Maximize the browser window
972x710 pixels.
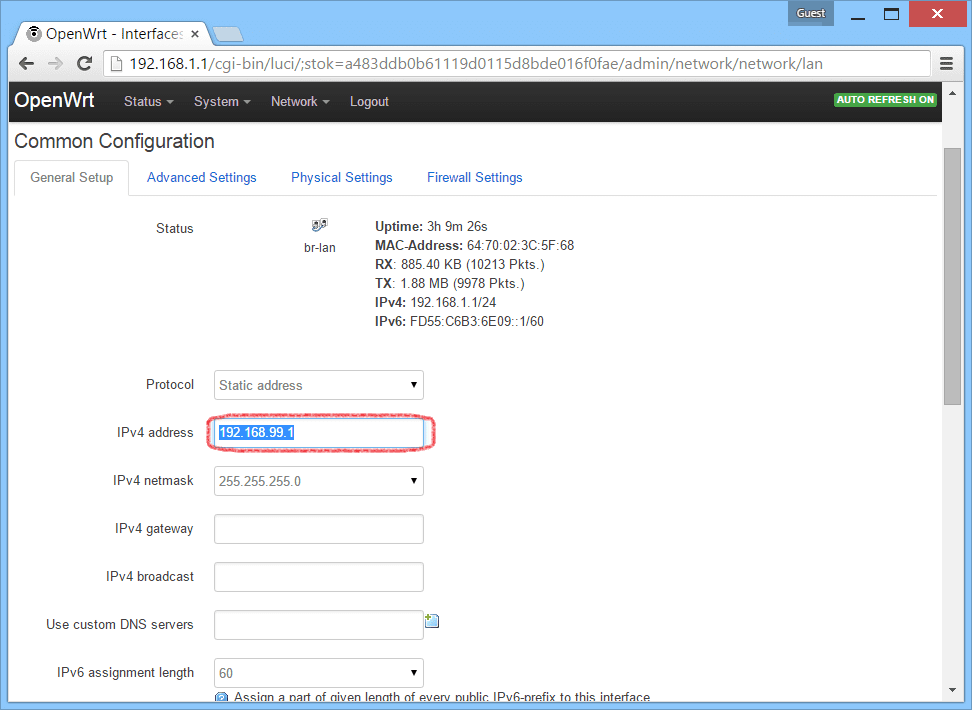[891, 14]
